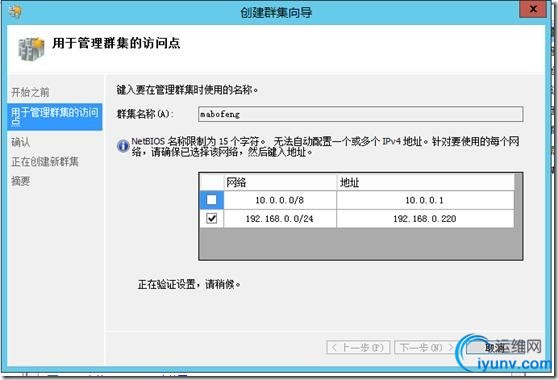Click the blue information icon
This screenshot has width=558, height=380.
(123, 146)
